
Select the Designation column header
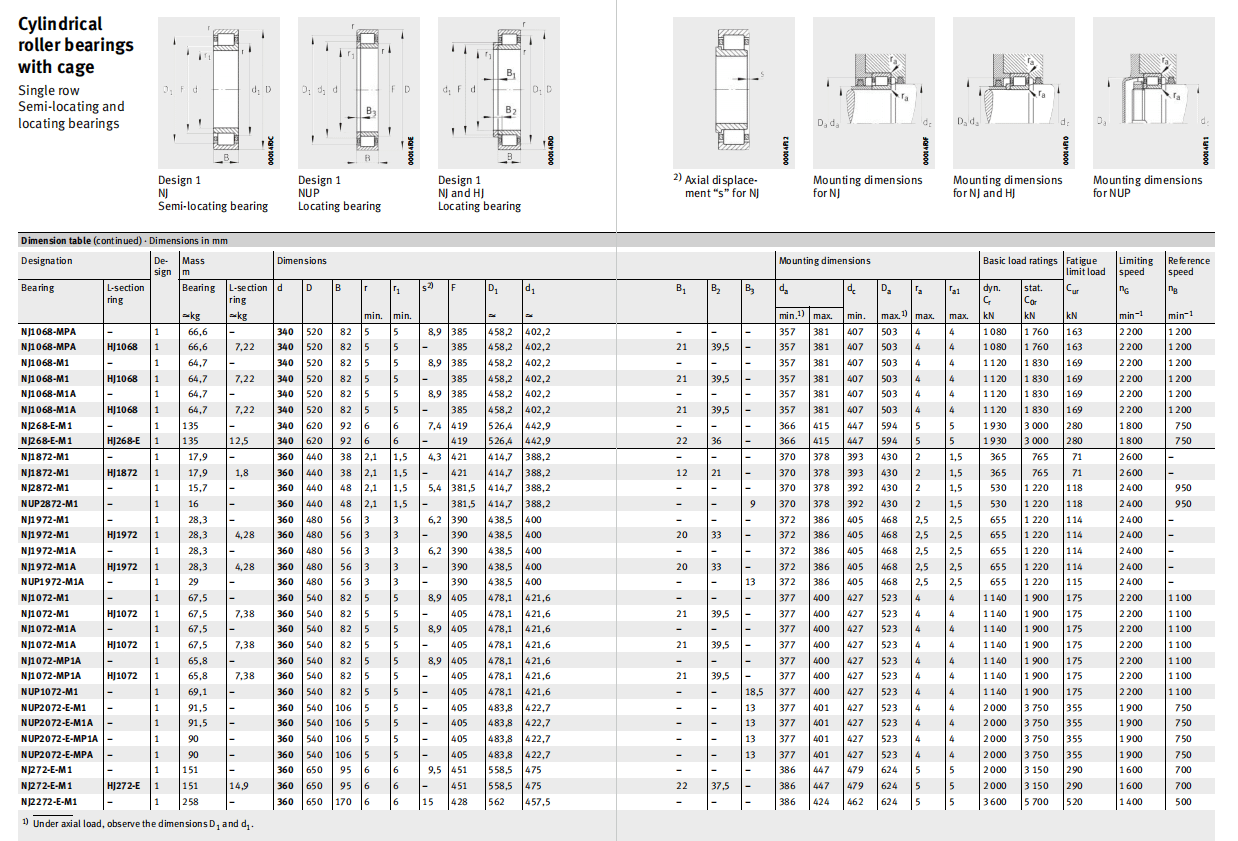click(x=47, y=261)
